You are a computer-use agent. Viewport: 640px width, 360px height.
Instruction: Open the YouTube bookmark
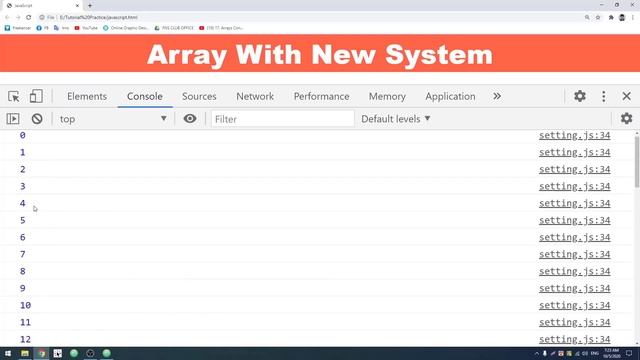86,28
